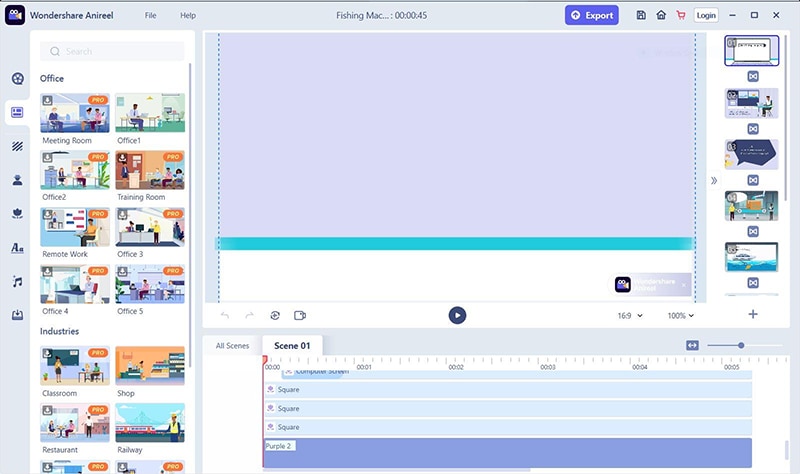Switch to All Scenes tab
Screen dimensions: 800x474
232,345
